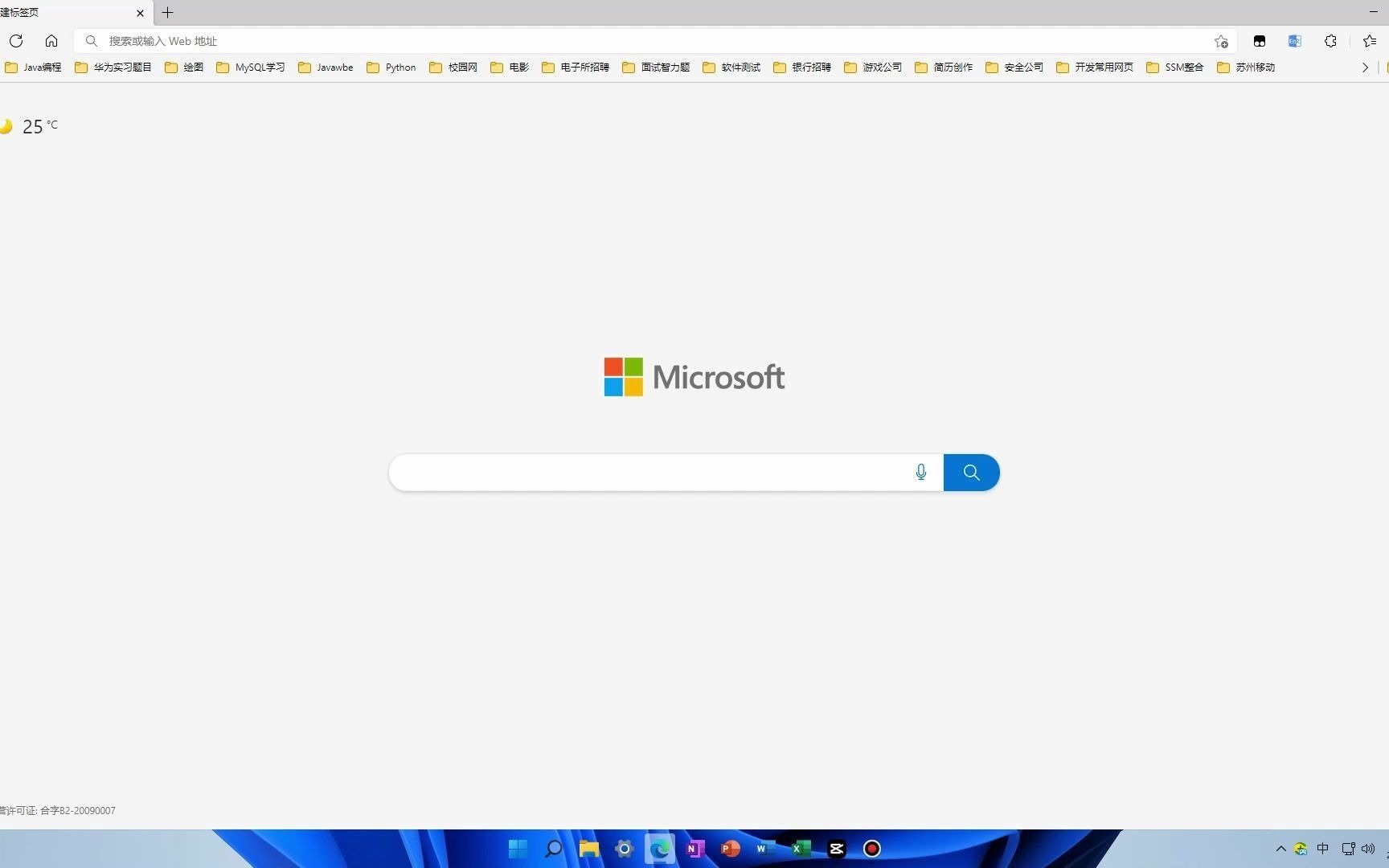Open the Python bookmarks folder
Screen dimensions: 1389x868
[x=391, y=68]
